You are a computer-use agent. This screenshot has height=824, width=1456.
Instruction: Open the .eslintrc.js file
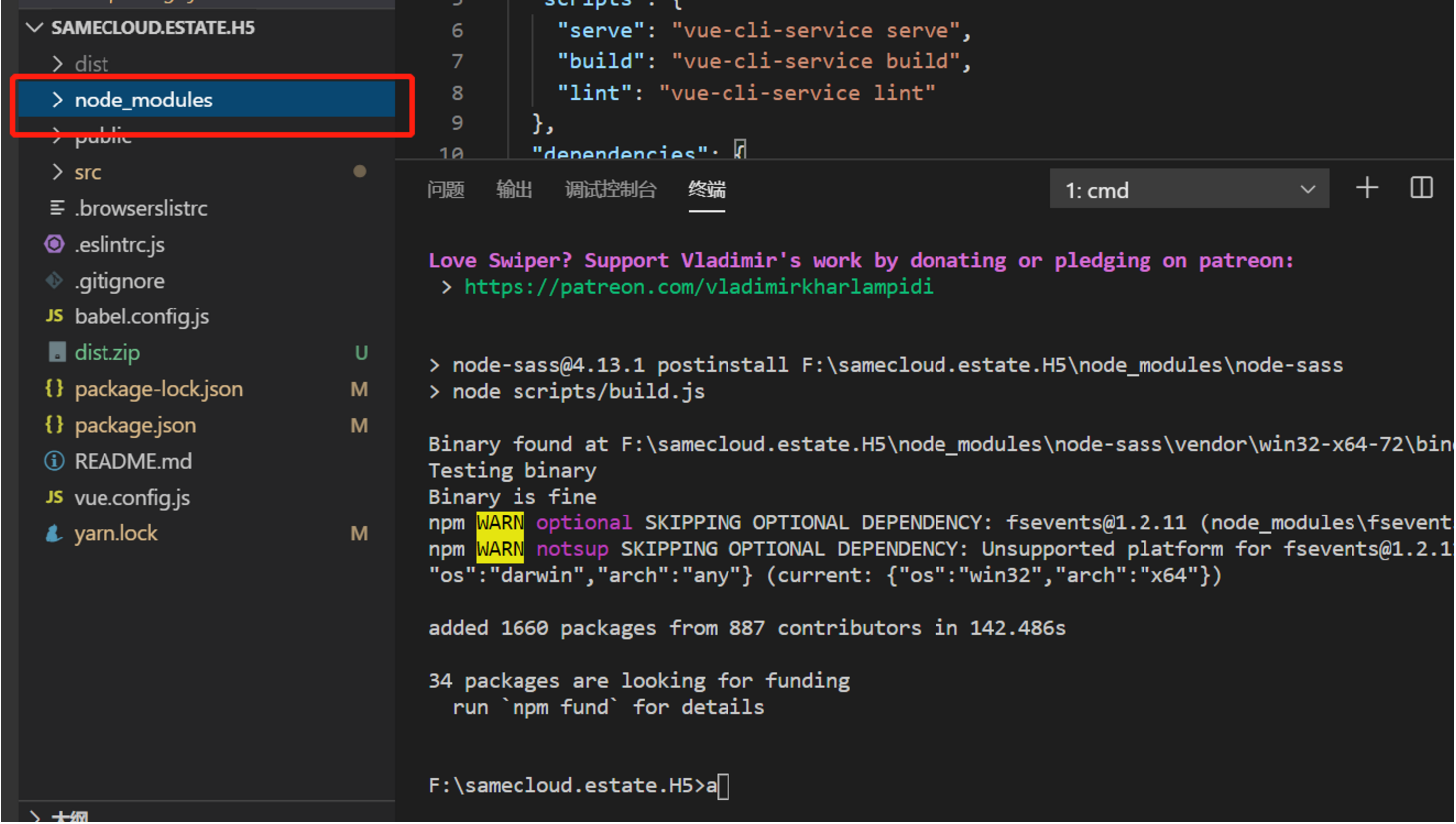pyautogui.click(x=119, y=244)
